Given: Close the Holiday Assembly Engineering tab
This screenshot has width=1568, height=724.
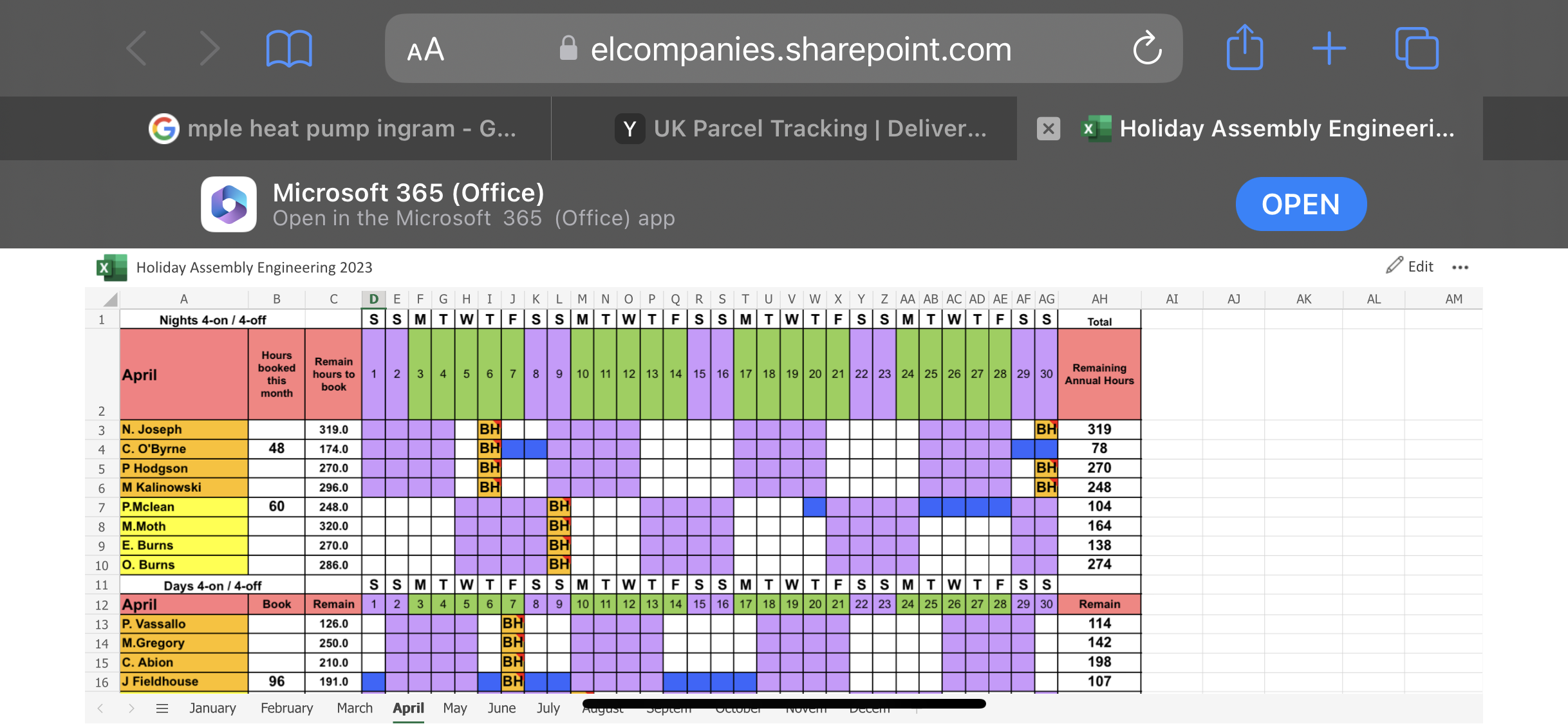Looking at the screenshot, I should coord(1049,129).
